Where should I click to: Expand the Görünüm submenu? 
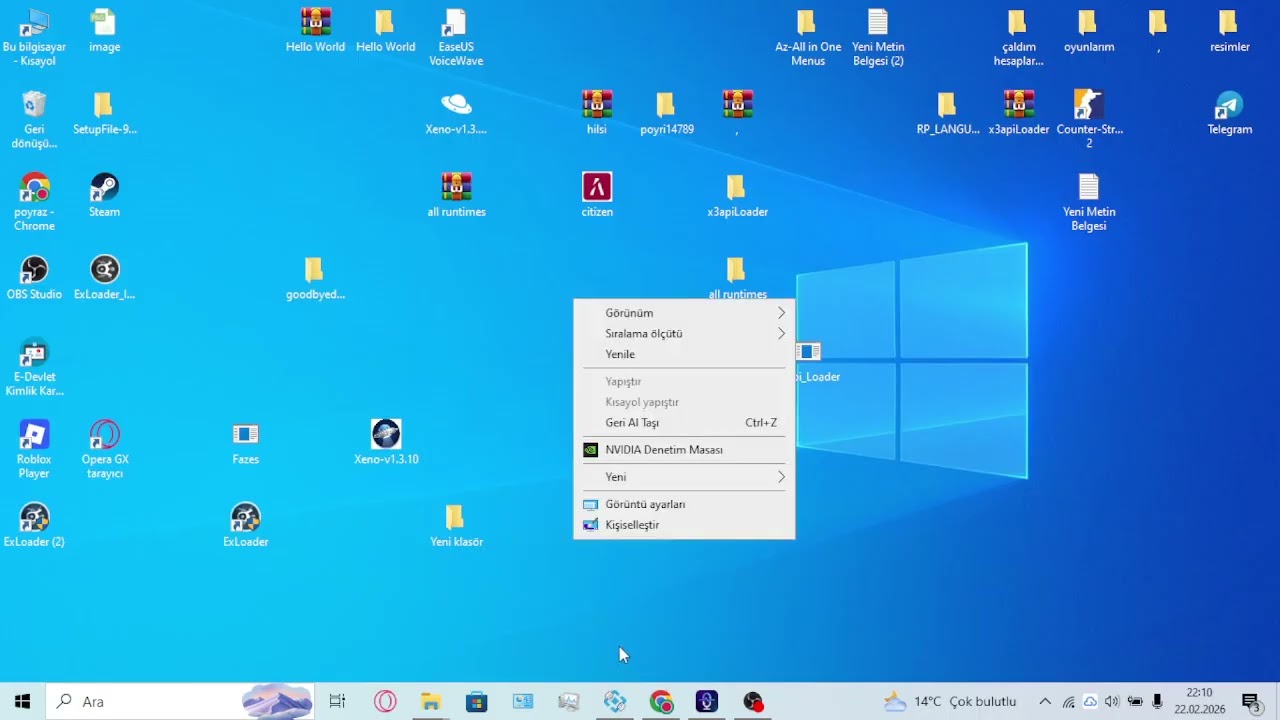684,313
